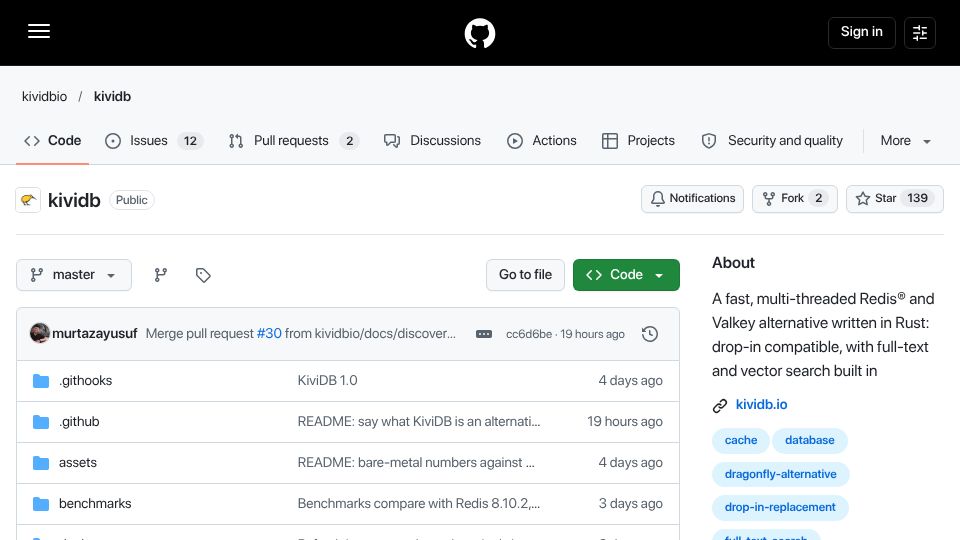Open the Actions tab
Viewport: 960px width, 540px height.
[542, 141]
